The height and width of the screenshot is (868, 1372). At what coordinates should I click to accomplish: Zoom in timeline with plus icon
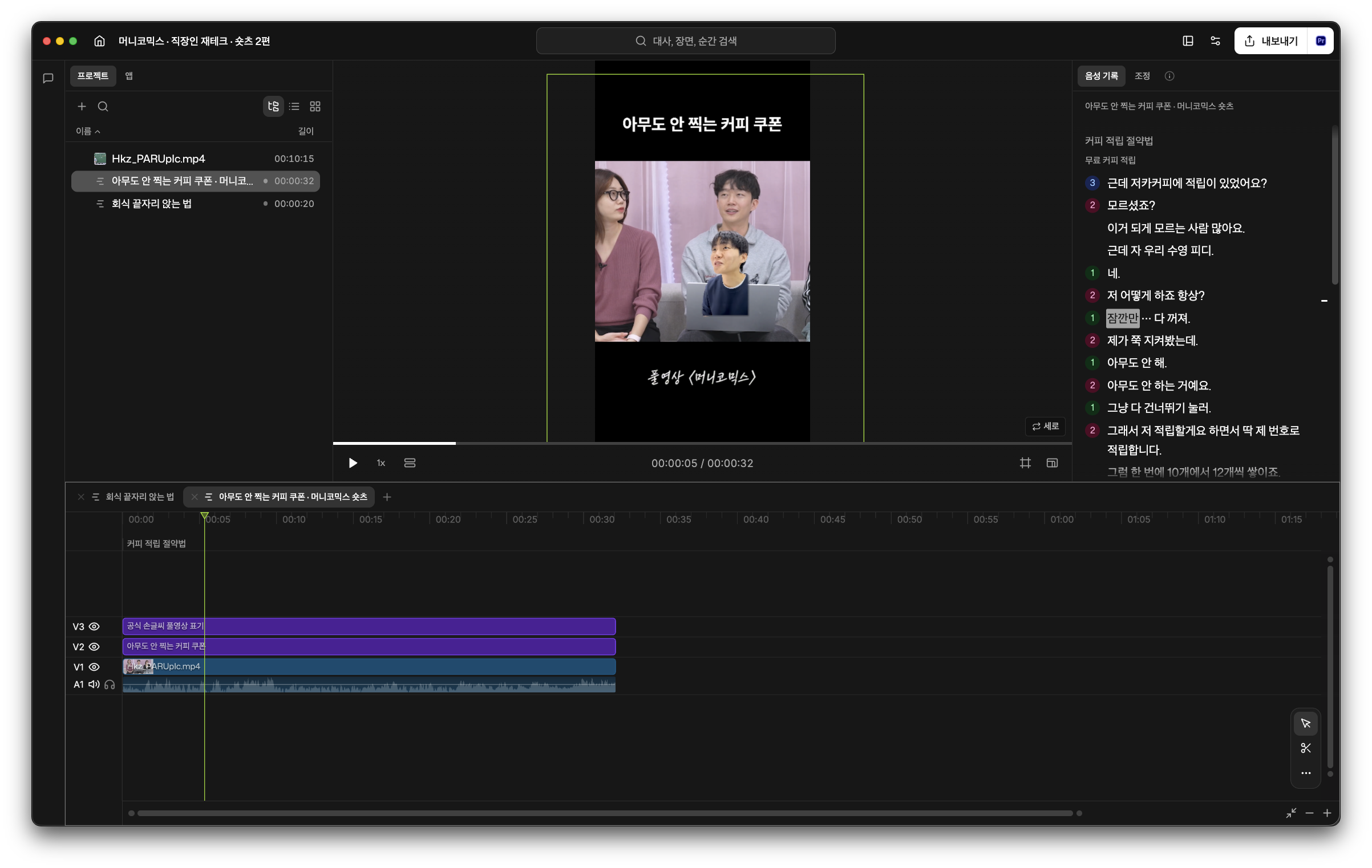pos(1328,813)
